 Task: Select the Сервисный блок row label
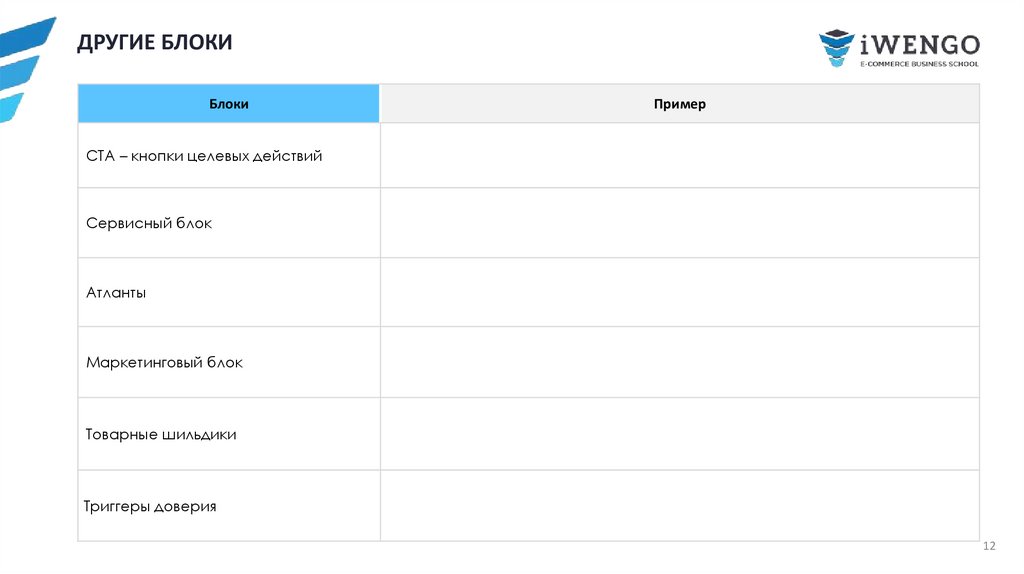point(149,223)
